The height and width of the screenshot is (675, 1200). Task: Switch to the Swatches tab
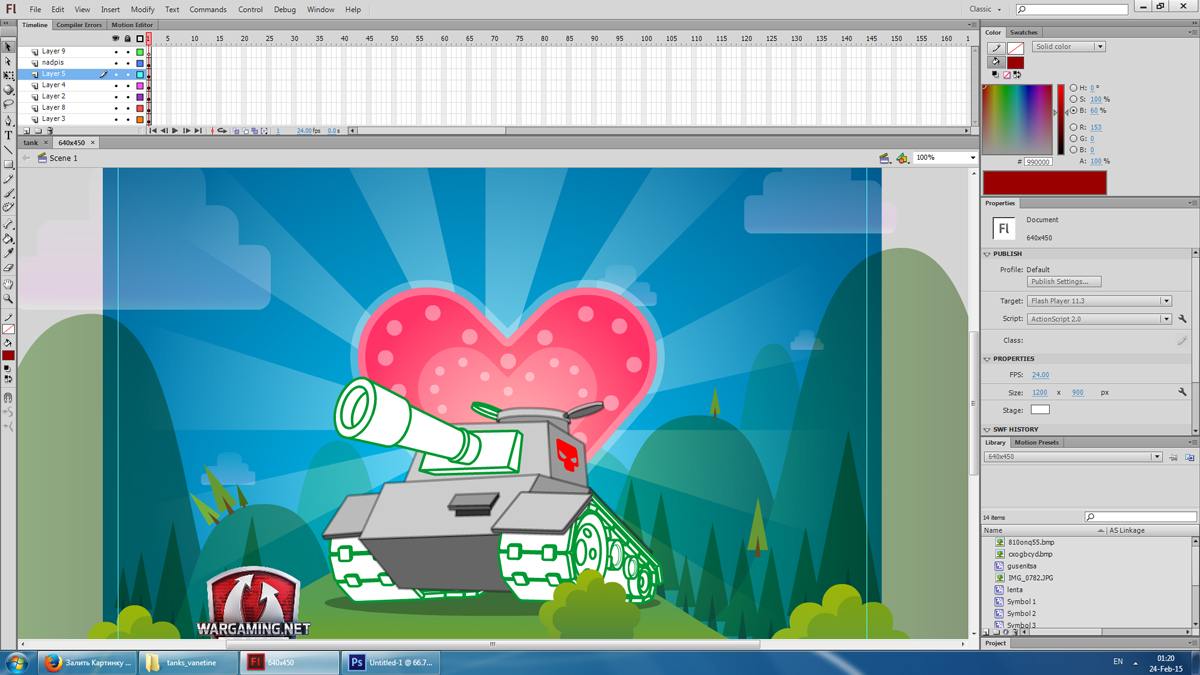[x=1024, y=33]
